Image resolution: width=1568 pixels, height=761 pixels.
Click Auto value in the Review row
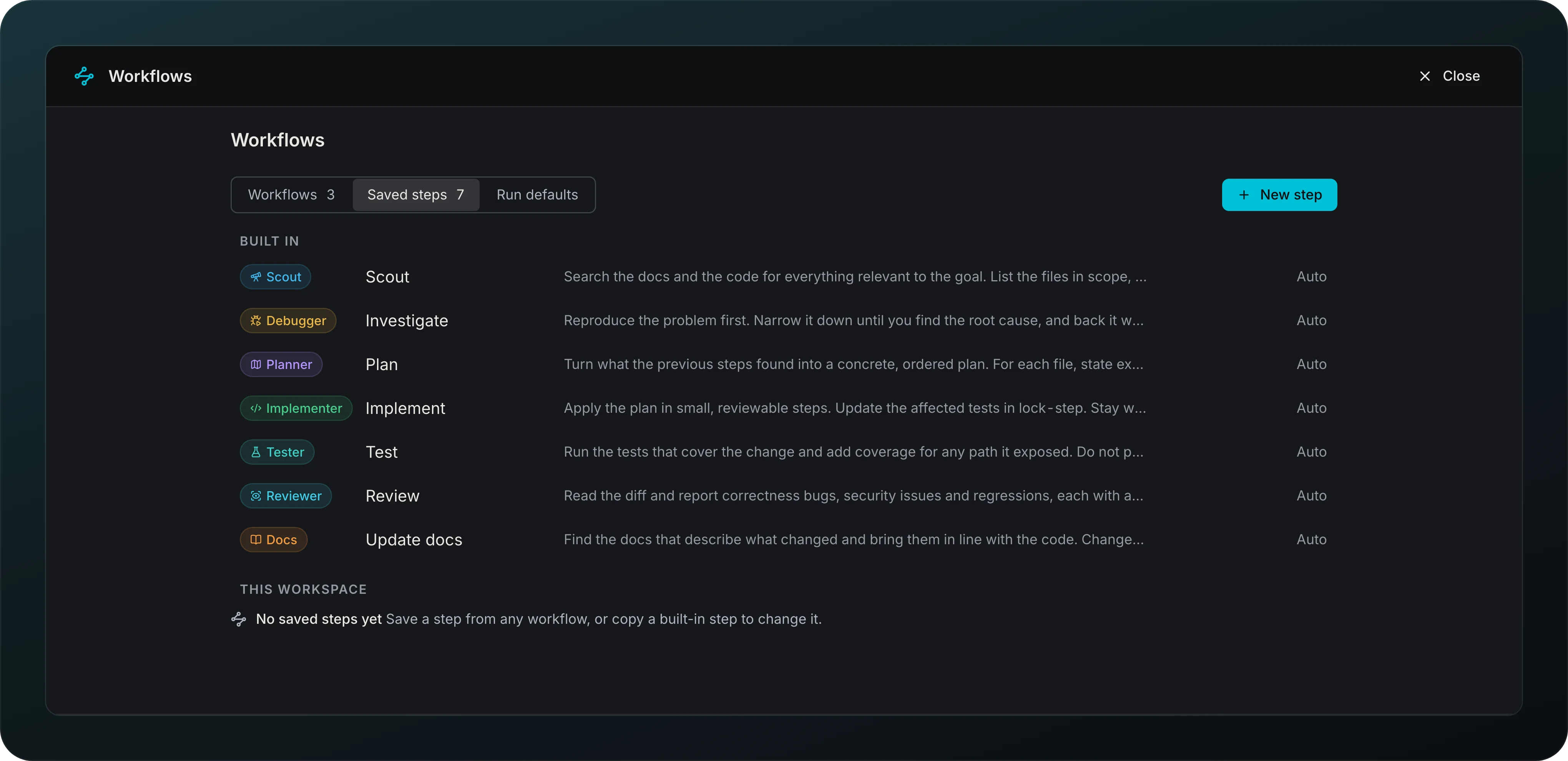point(1311,496)
